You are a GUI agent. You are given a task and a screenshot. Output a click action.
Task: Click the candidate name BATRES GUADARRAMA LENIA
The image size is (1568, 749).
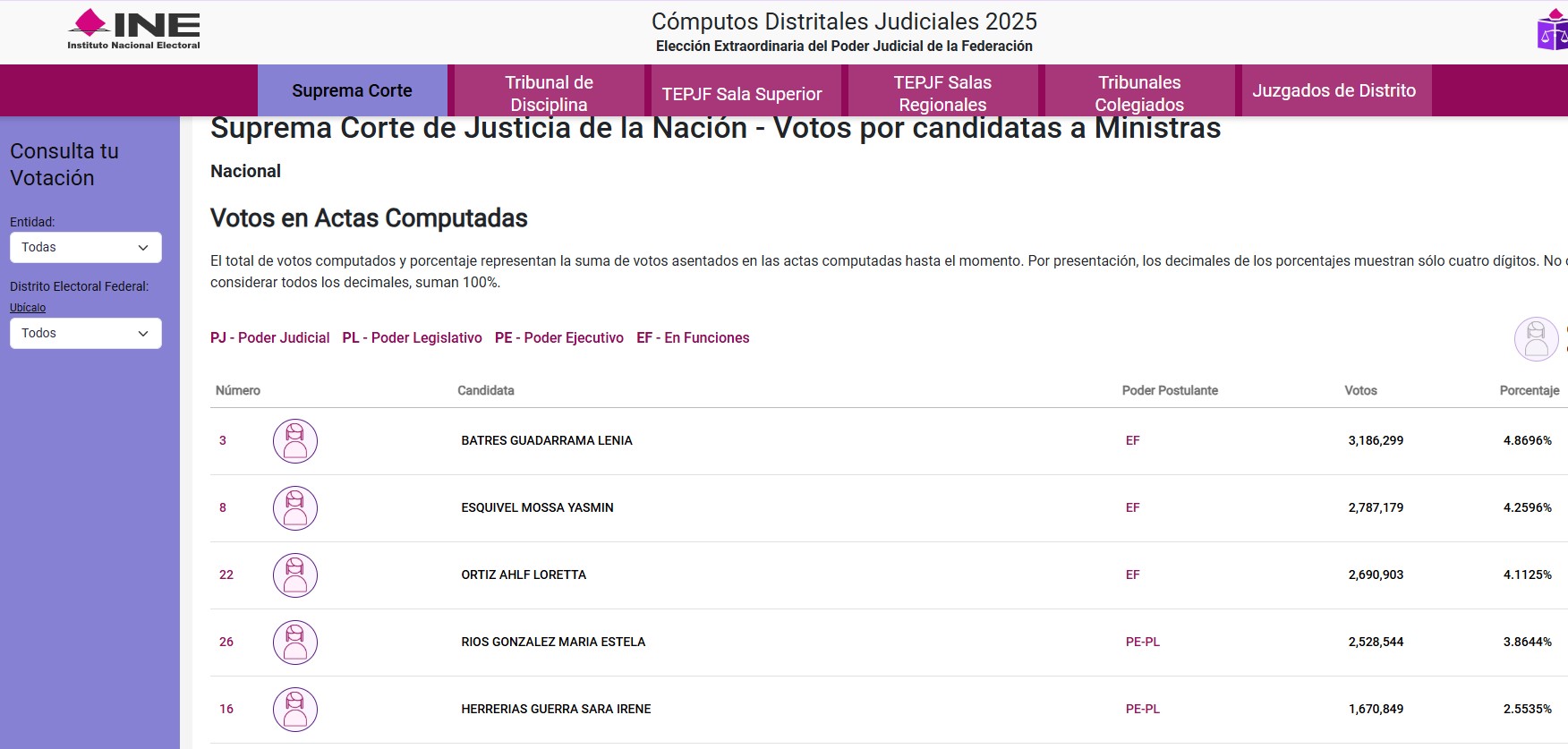547,440
